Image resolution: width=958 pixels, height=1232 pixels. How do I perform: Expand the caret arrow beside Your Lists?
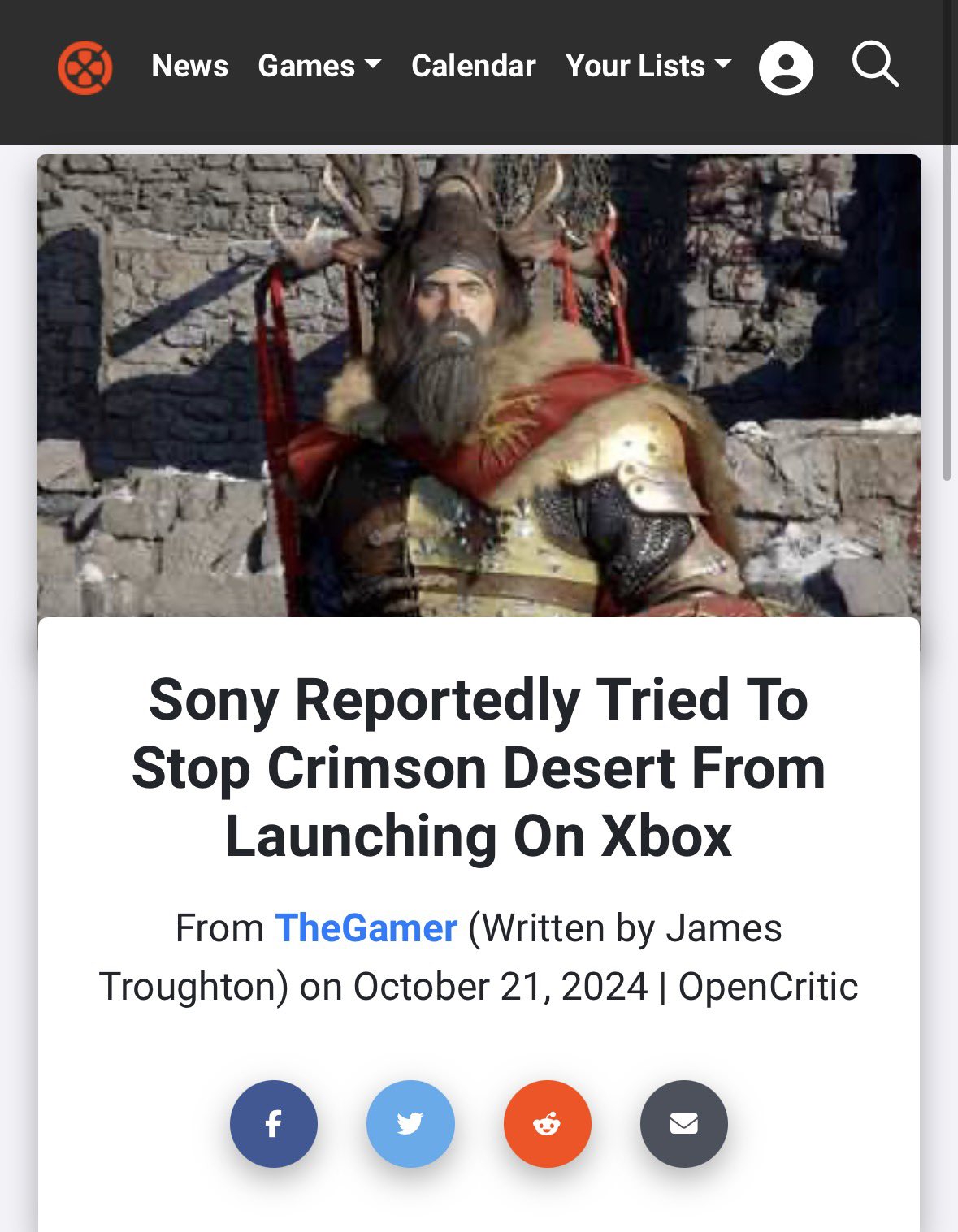point(722,64)
